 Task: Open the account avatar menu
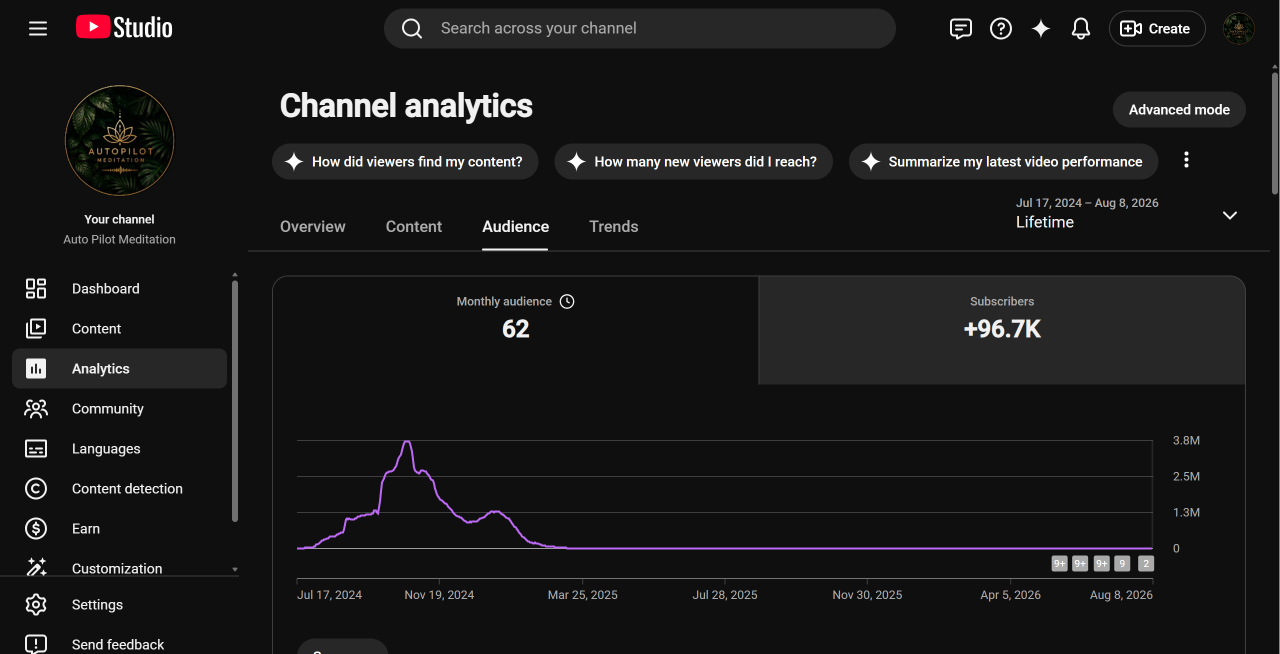tap(1239, 29)
